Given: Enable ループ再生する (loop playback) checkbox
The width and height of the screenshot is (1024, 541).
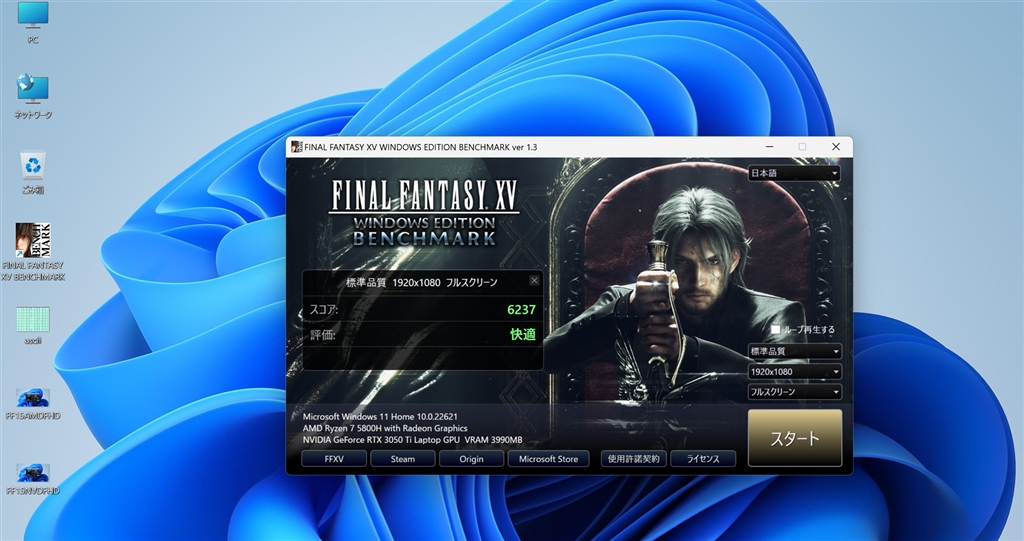Looking at the screenshot, I should tap(775, 329).
